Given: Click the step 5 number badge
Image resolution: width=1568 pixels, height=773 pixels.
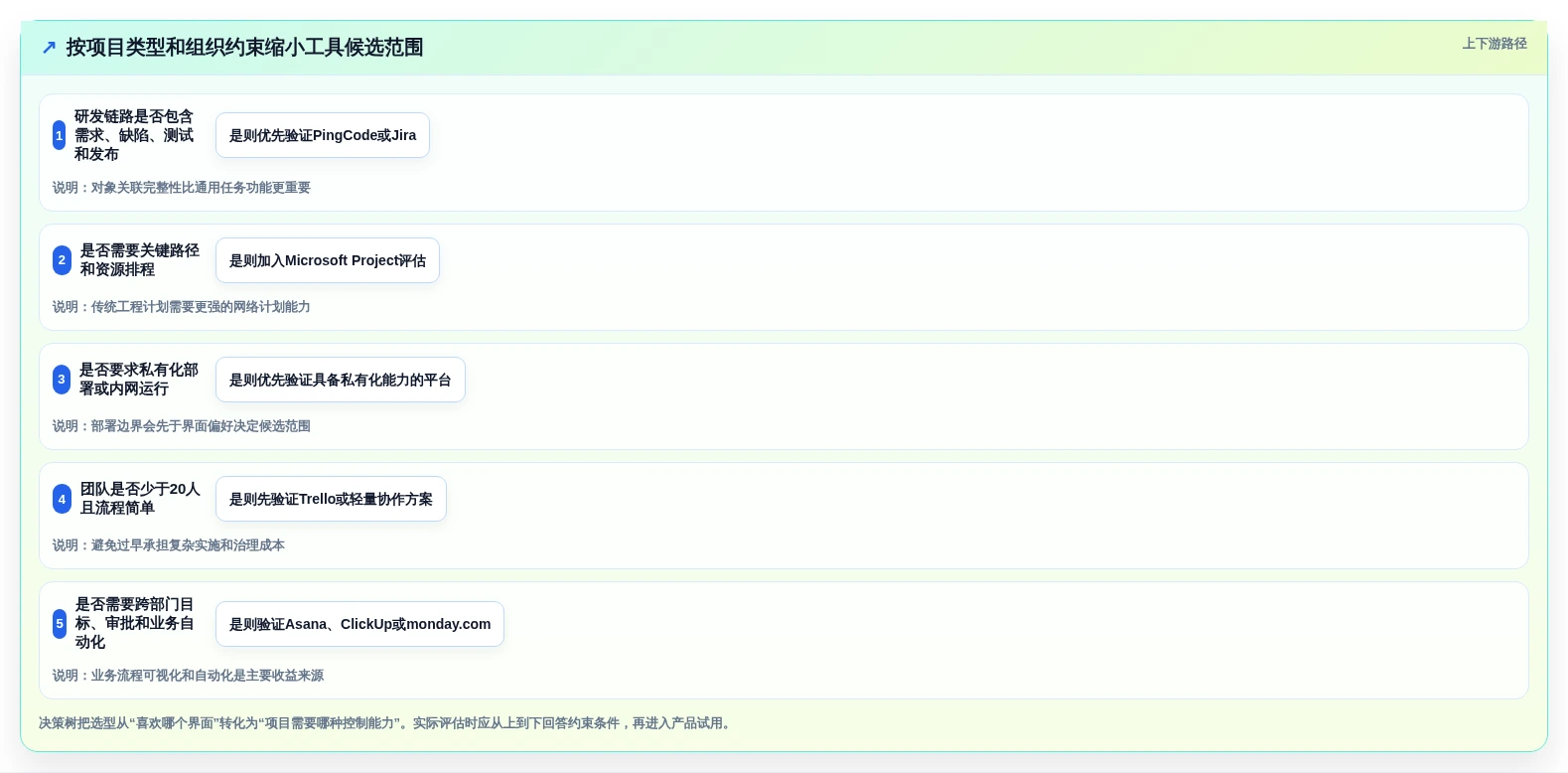Looking at the screenshot, I should (x=60, y=624).
